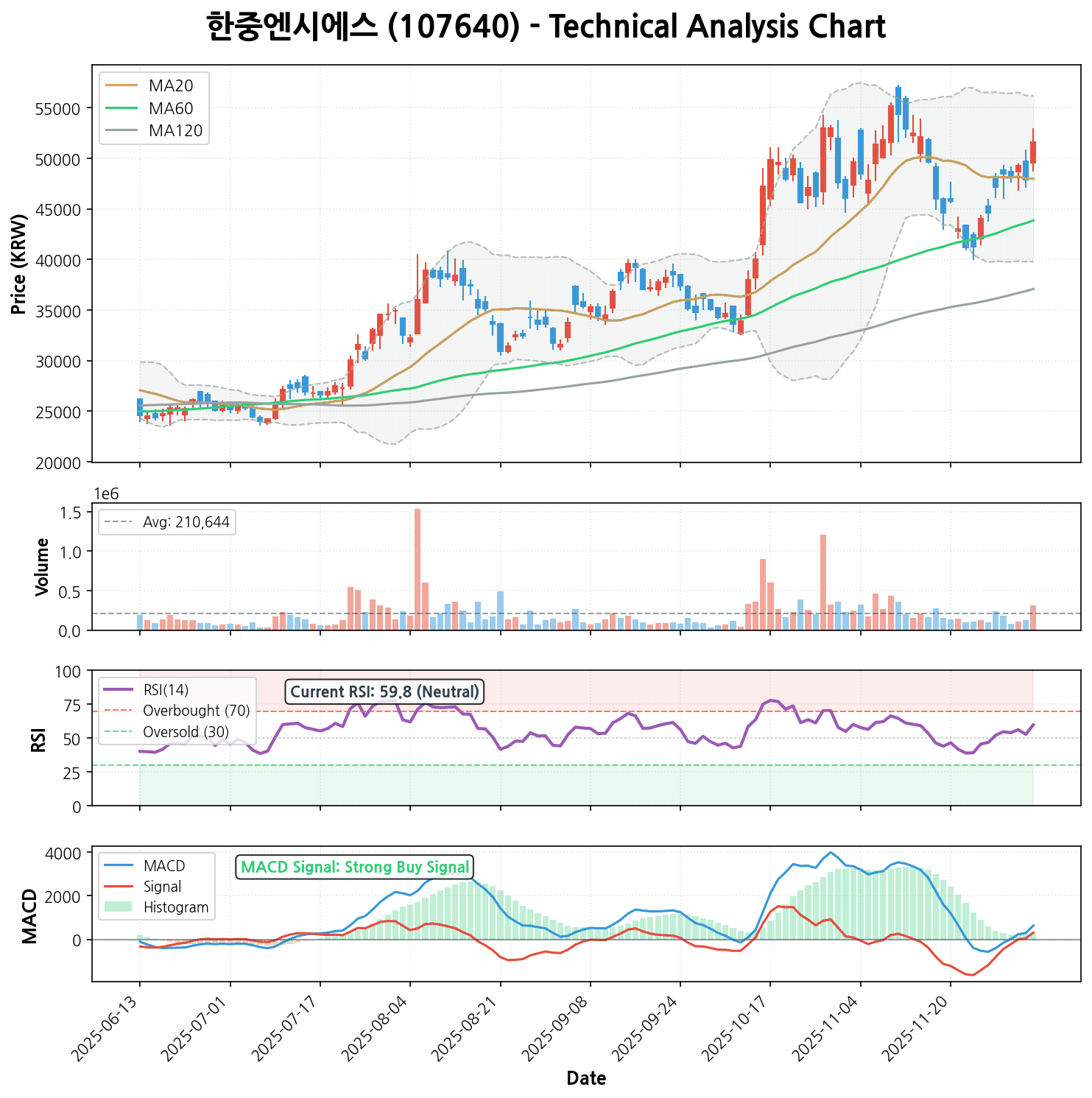Click the 2025-10-17 date tick label
The image size is (1092, 1098).
[738, 1027]
